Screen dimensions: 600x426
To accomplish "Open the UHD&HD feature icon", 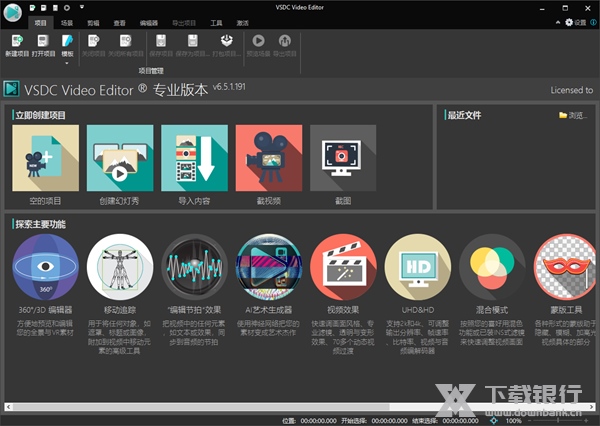I will coord(418,267).
